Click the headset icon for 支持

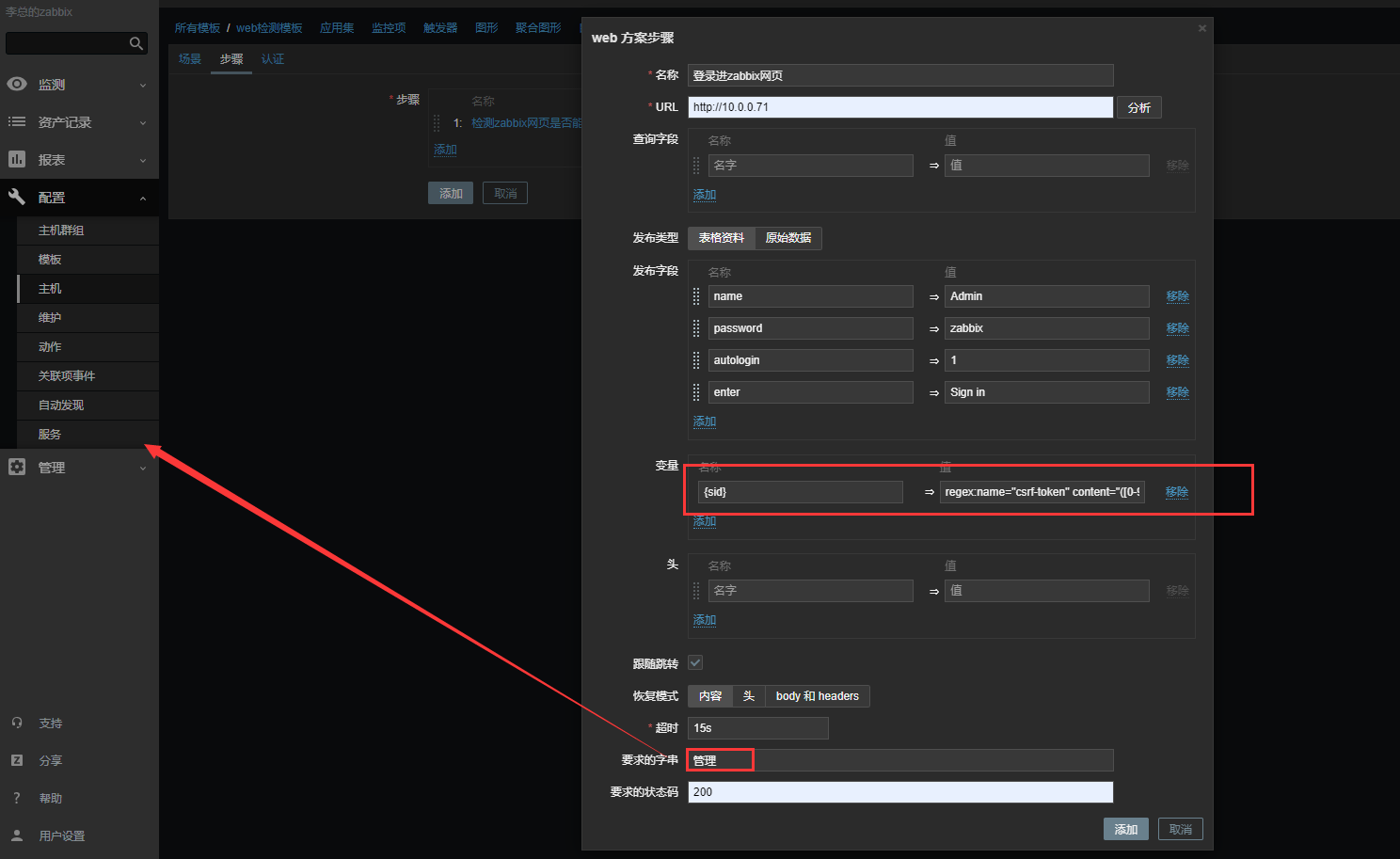(17, 723)
